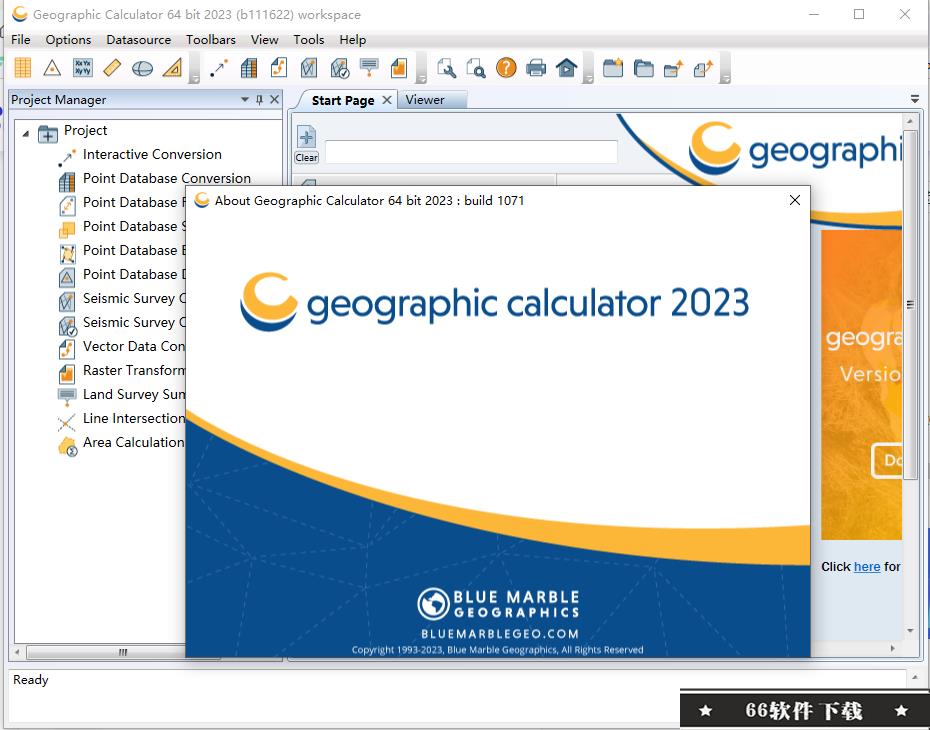Select Interactive Conversion in the project tree
This screenshot has width=930, height=730.
pyautogui.click(x=152, y=154)
